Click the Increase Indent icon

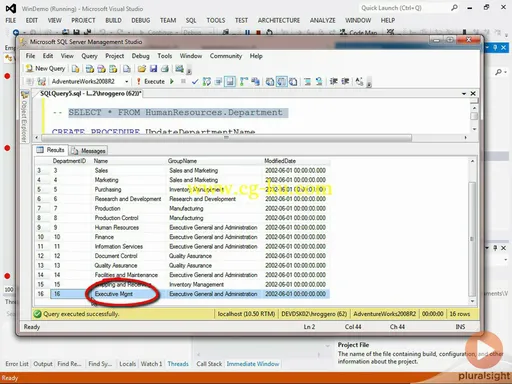click(x=345, y=81)
